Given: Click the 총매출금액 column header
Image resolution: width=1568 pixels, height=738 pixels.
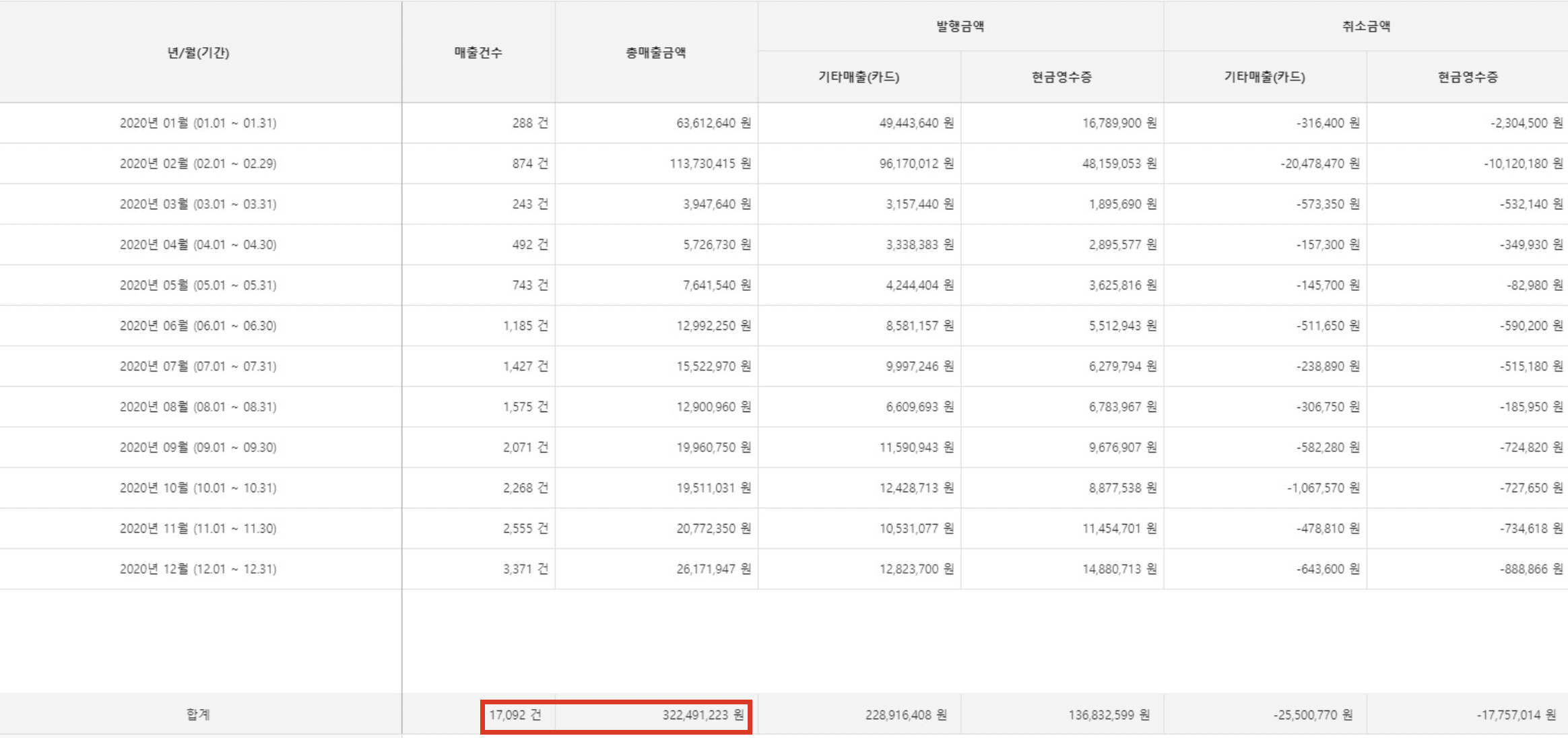Looking at the screenshot, I should [x=656, y=53].
